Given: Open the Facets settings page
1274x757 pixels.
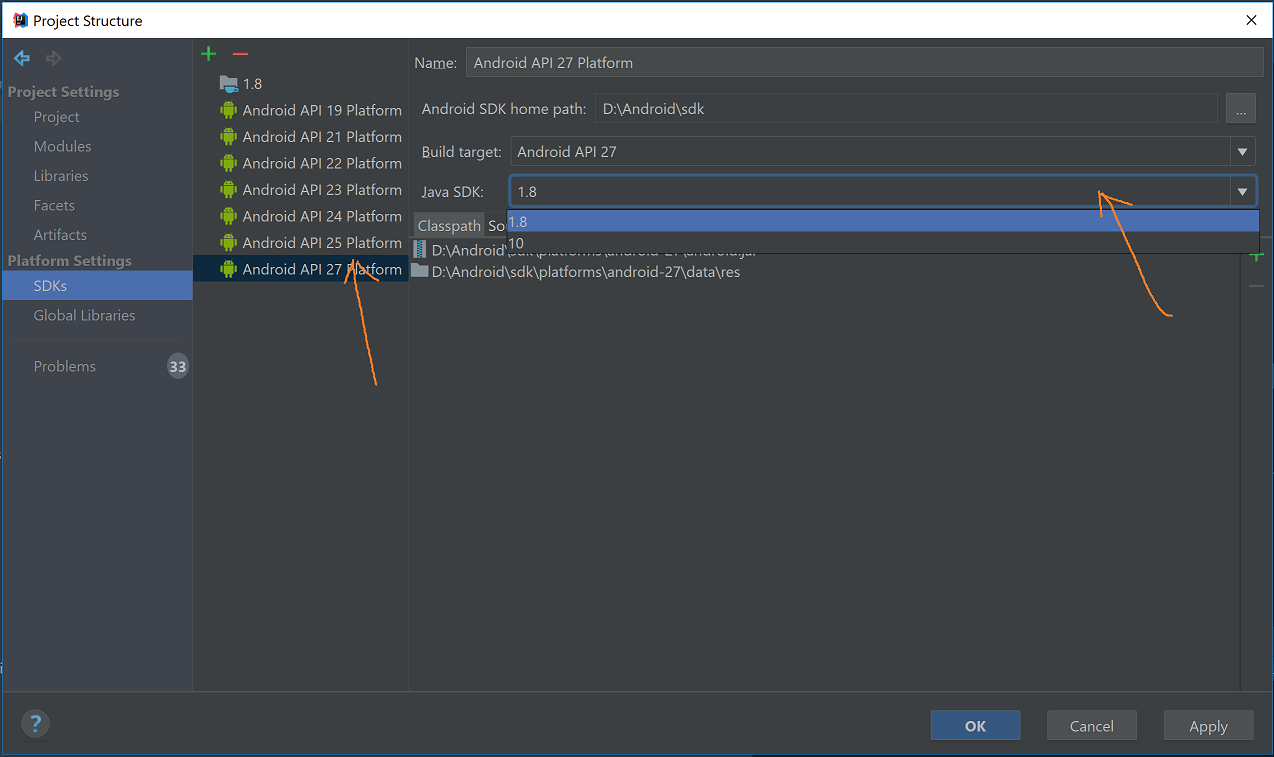Looking at the screenshot, I should (x=54, y=205).
